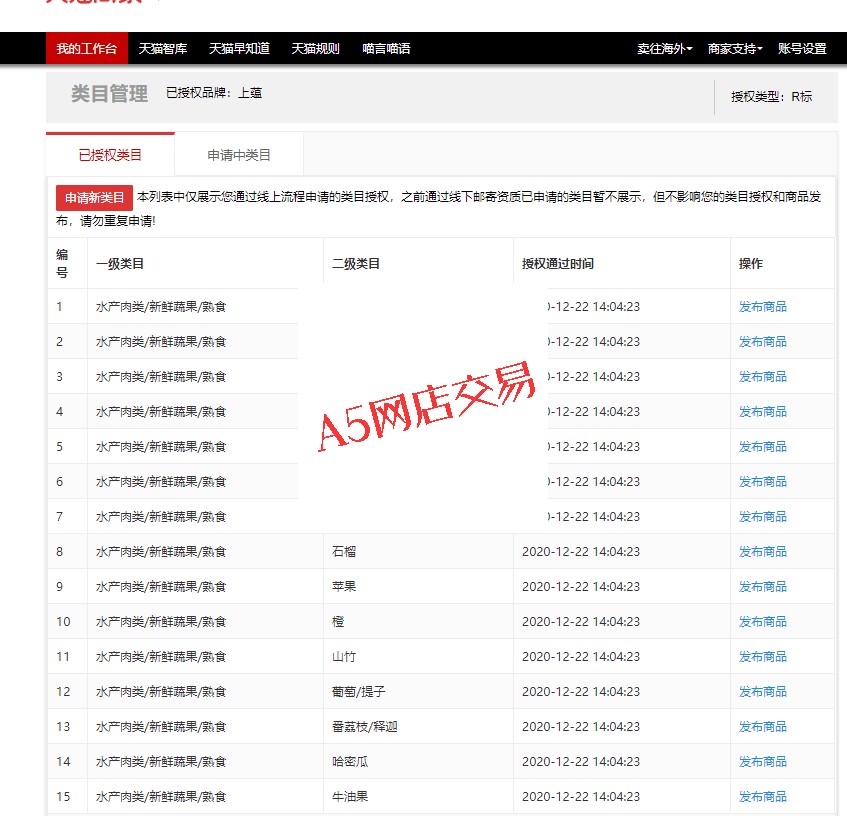Click 发布商品 link for 山竹 row
This screenshot has height=816, width=847.
click(763, 657)
